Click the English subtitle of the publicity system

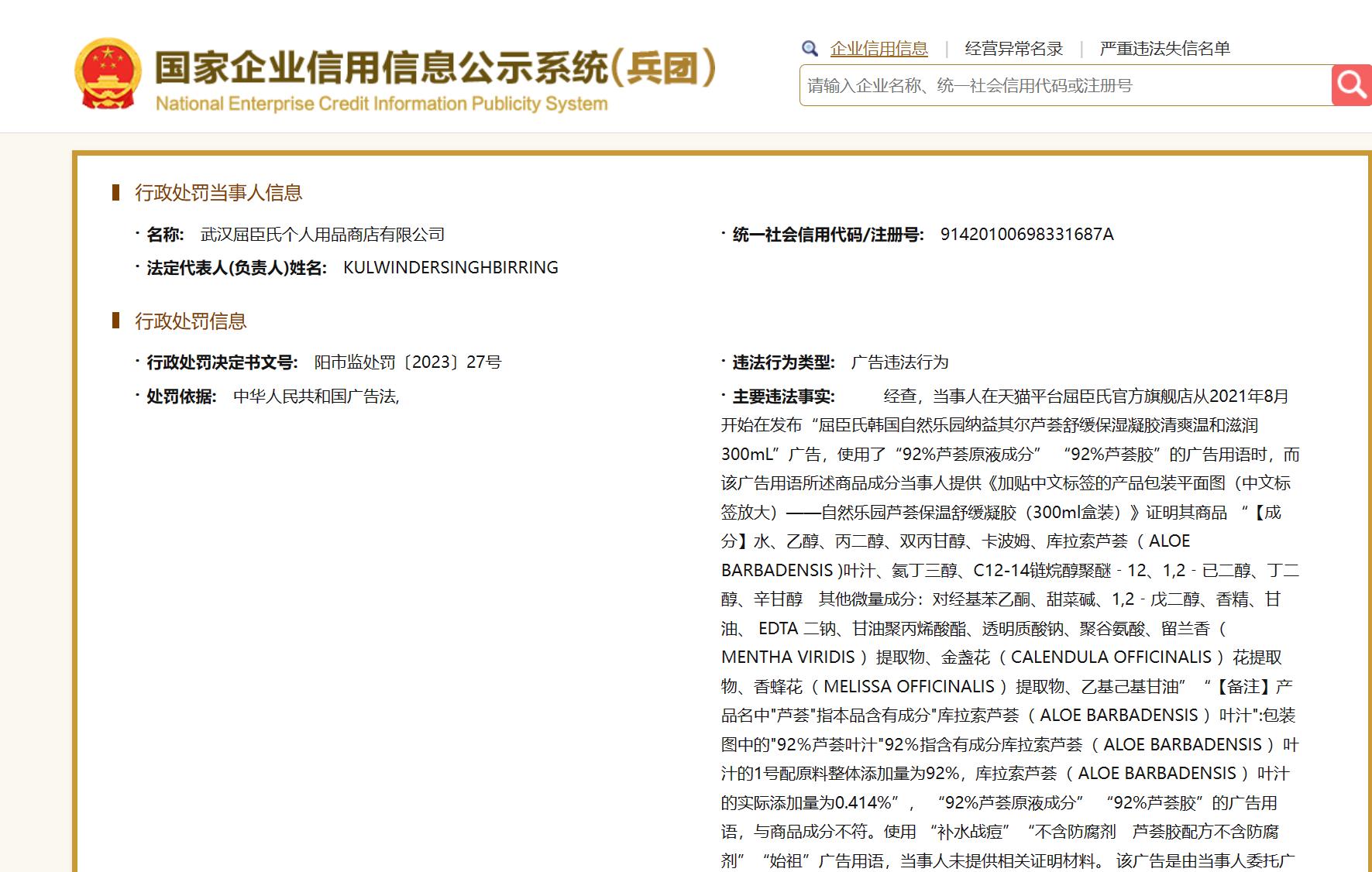(380, 103)
